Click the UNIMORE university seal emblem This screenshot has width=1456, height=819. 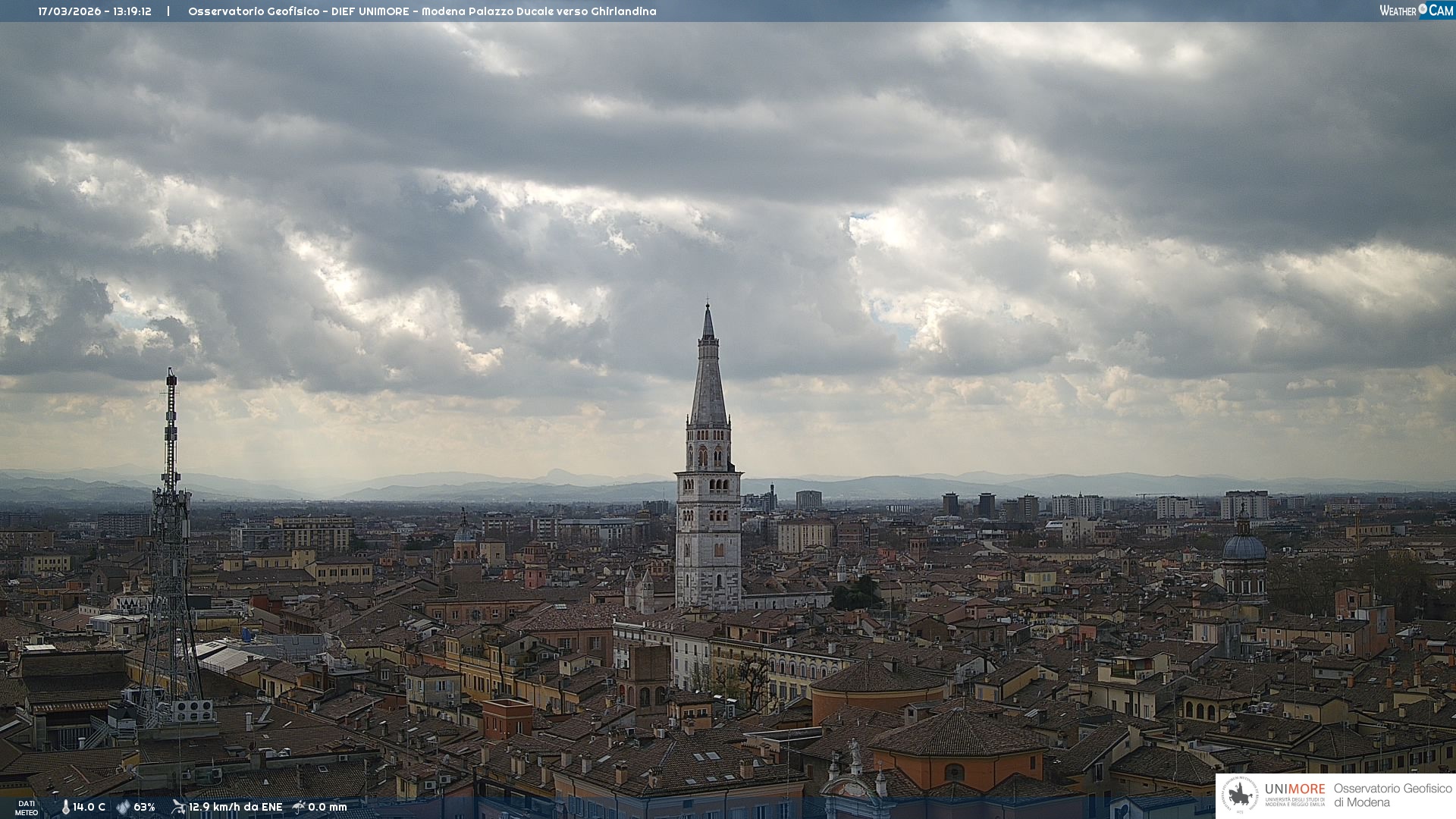pos(1240,795)
